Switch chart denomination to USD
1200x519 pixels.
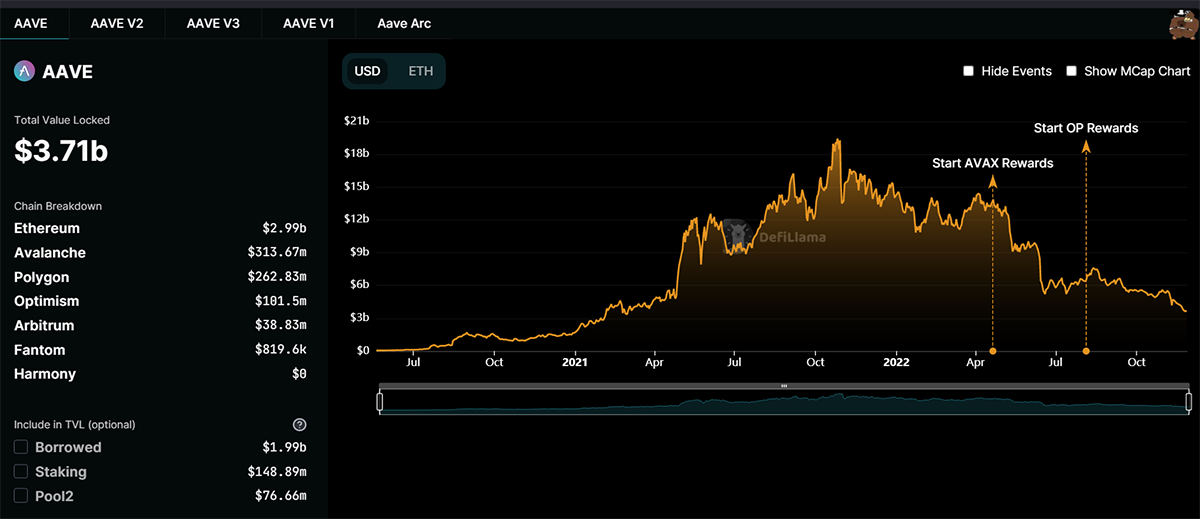pos(367,72)
